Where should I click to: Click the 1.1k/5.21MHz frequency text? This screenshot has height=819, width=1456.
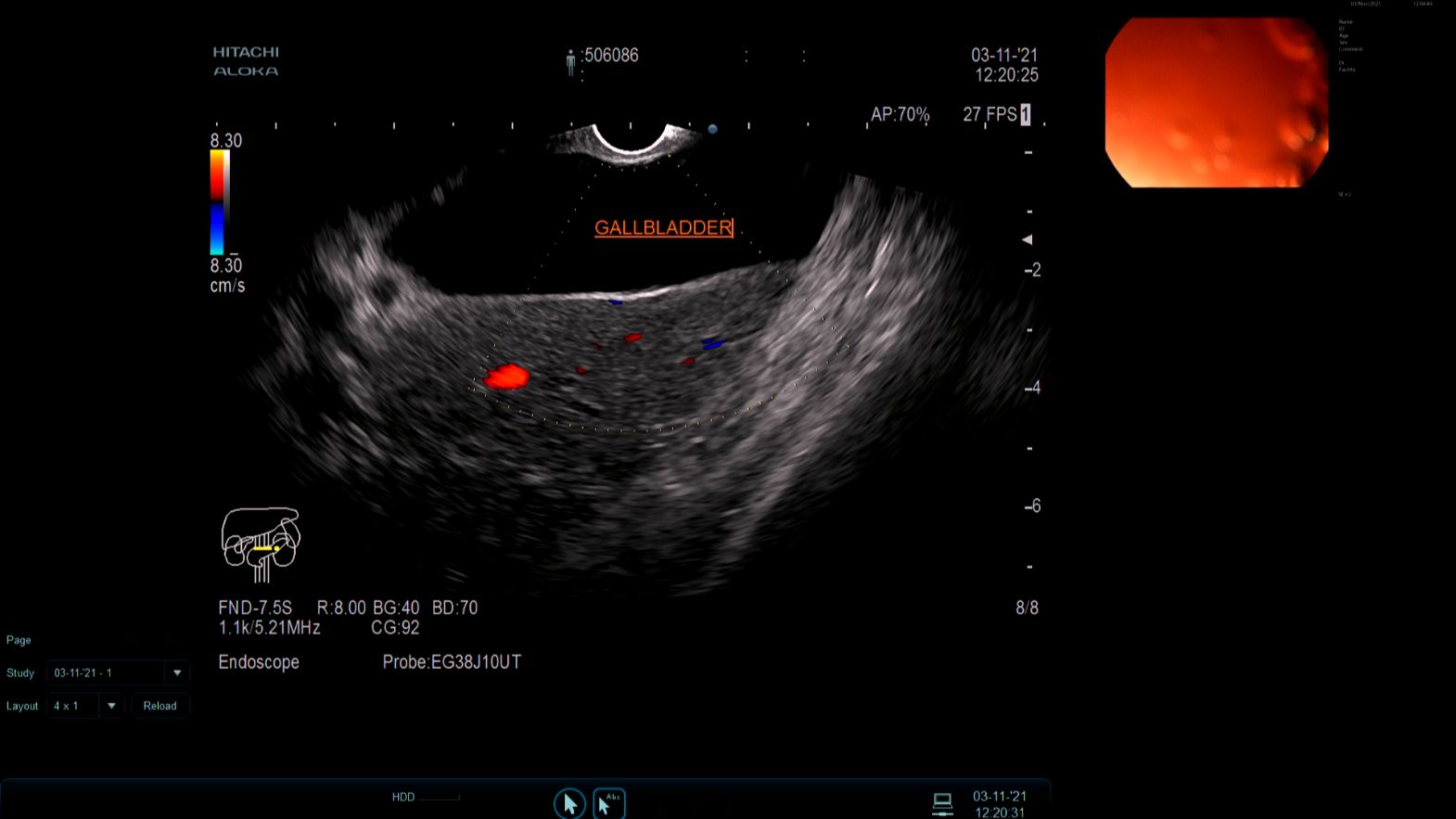pyautogui.click(x=269, y=628)
